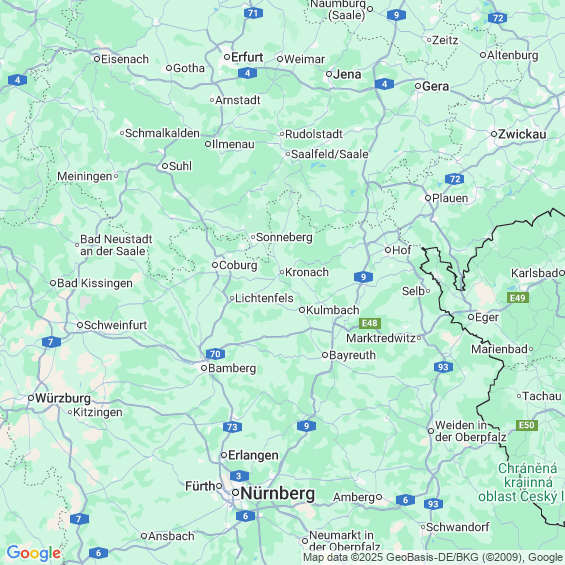Click the A93 shield south of Marktredwitz
Screen dimensions: 565x565
(443, 367)
